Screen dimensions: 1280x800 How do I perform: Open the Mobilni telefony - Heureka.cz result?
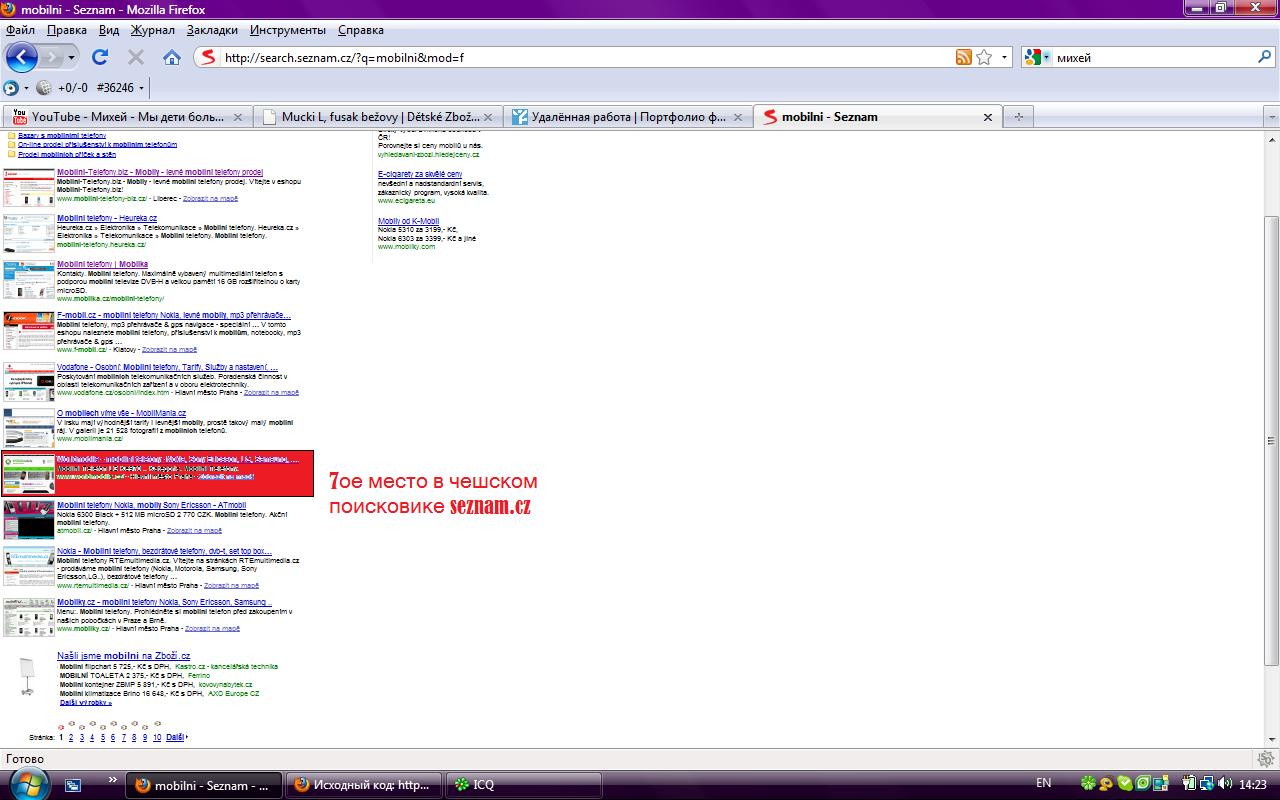107,218
